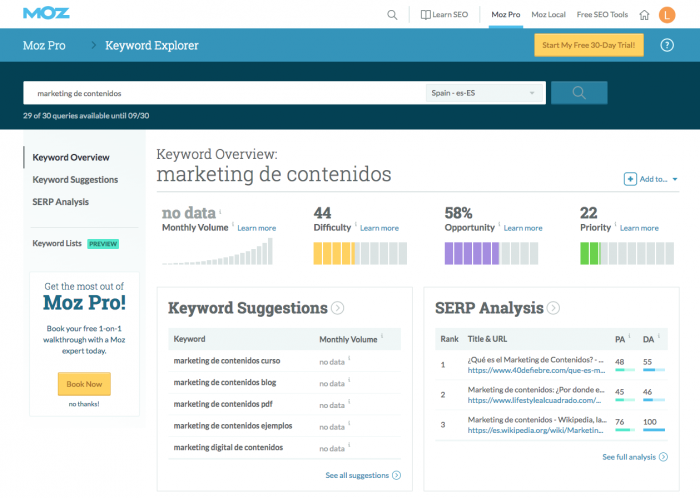
Task: Click the green Priority score bar
Action: (x=627, y=253)
